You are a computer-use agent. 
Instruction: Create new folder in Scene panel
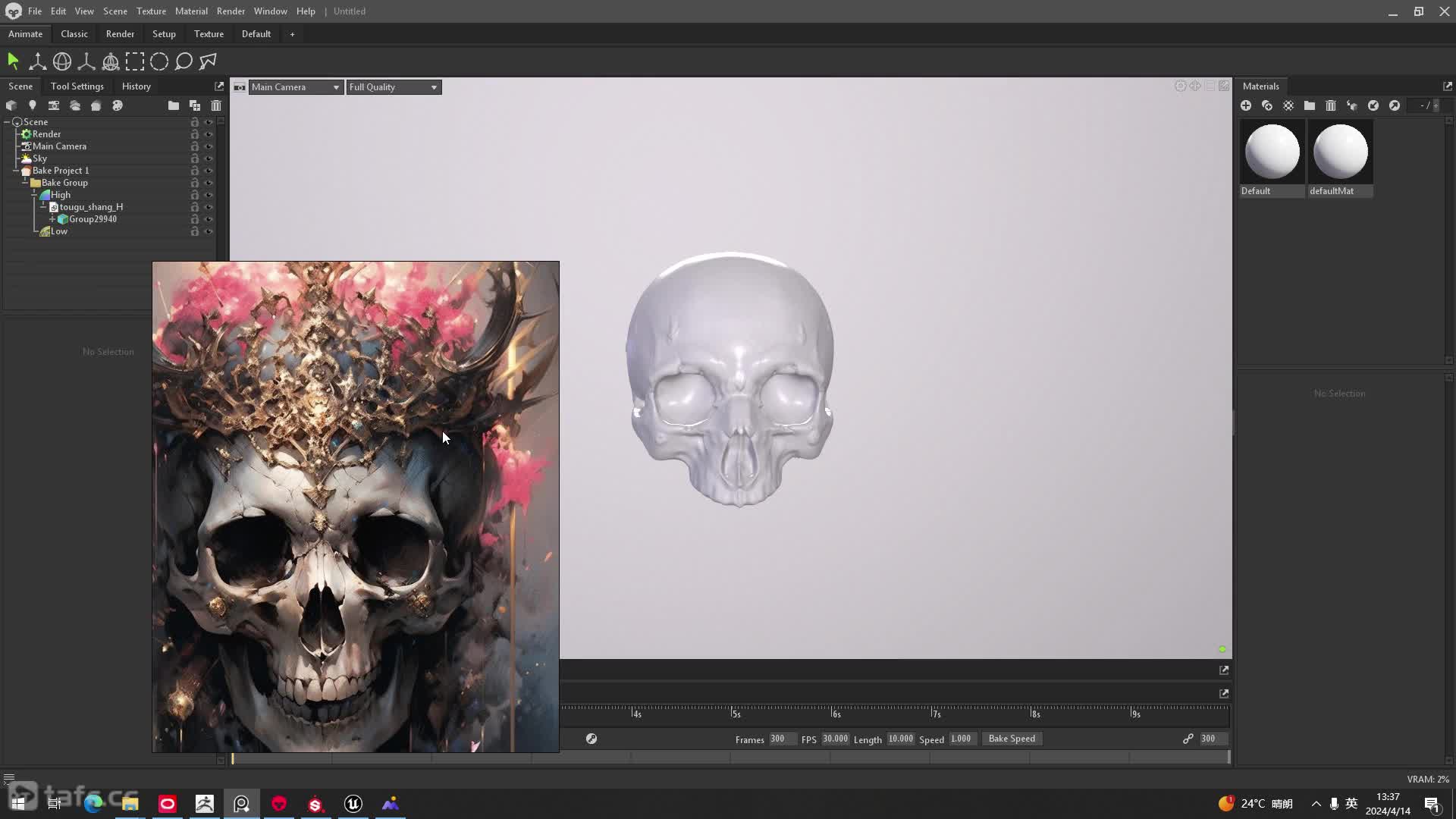click(174, 105)
